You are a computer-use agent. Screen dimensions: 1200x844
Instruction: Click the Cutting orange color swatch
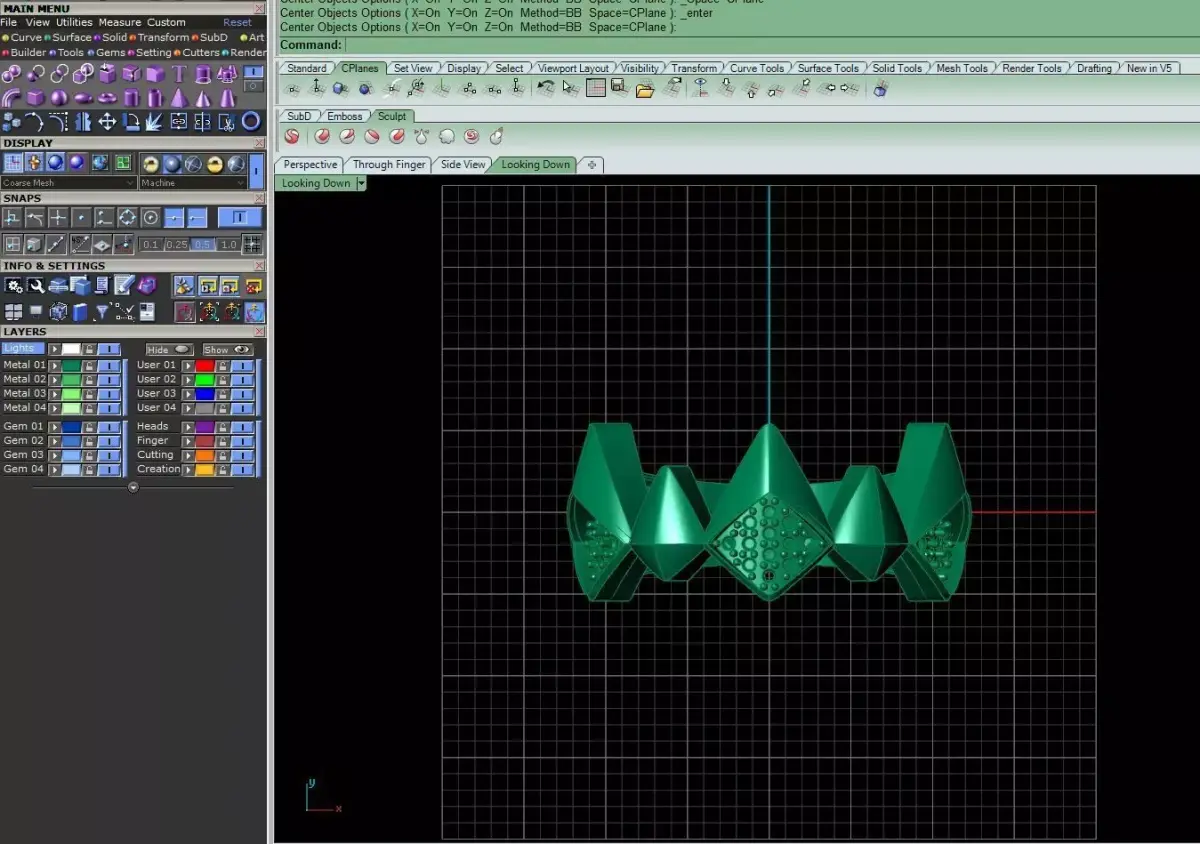[205, 455]
